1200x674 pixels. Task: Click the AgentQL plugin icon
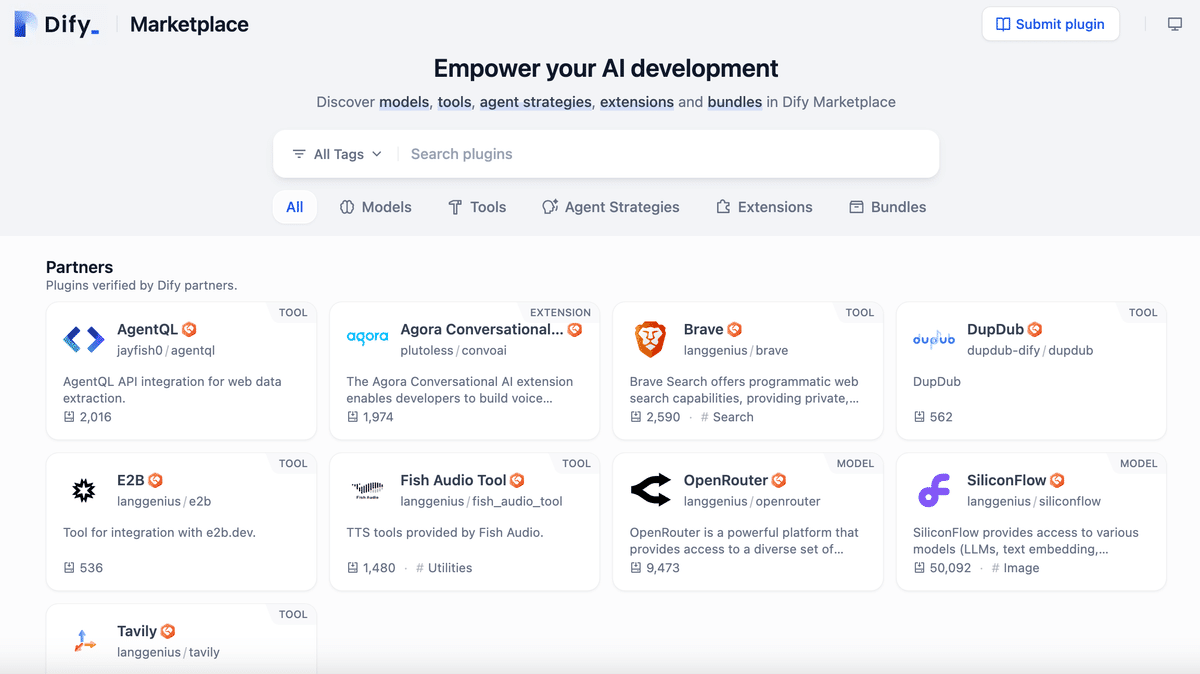(x=84, y=339)
